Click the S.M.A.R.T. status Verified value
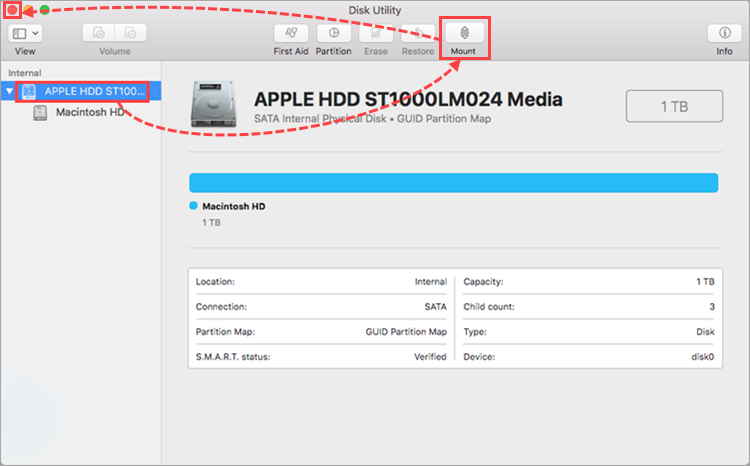 click(x=430, y=357)
